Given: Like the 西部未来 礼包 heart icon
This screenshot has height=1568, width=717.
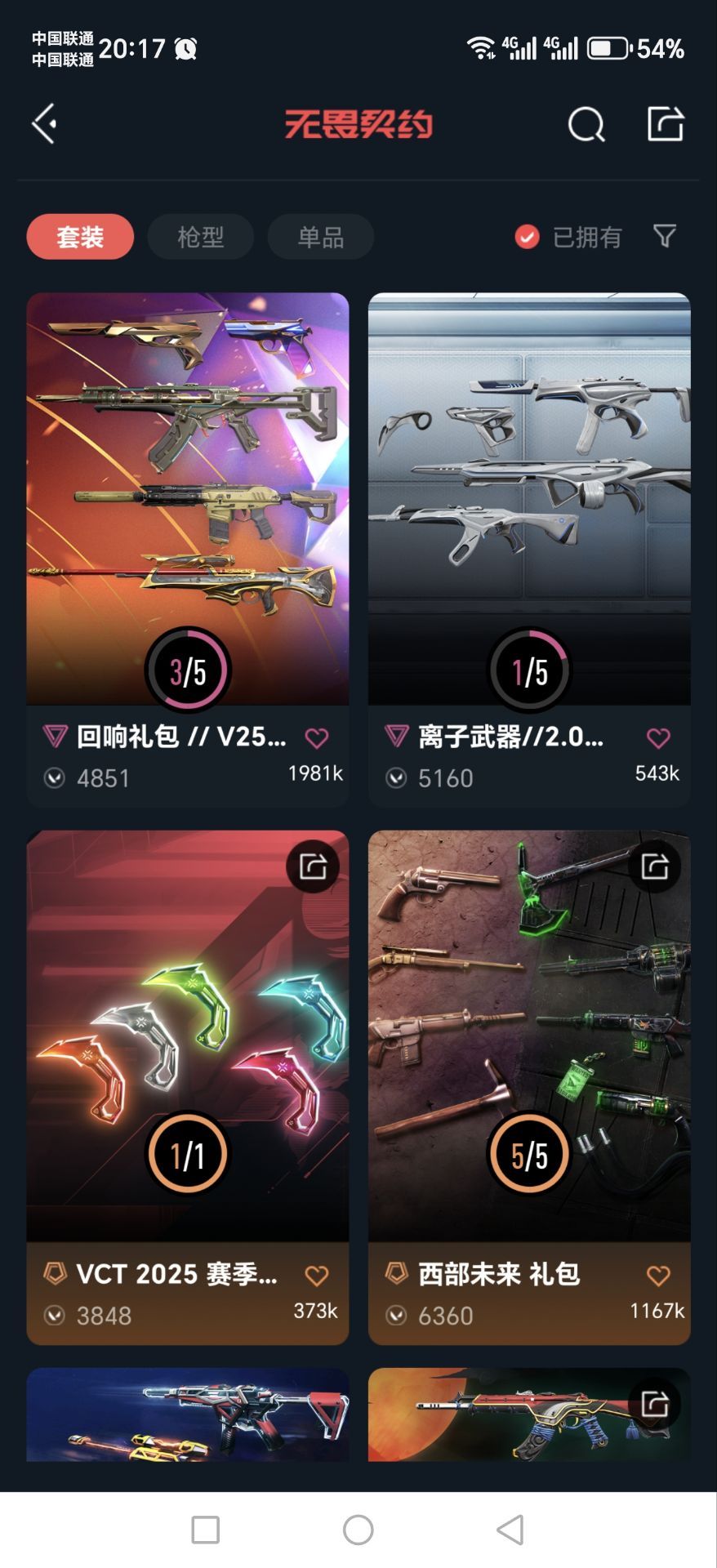Looking at the screenshot, I should [658, 1276].
